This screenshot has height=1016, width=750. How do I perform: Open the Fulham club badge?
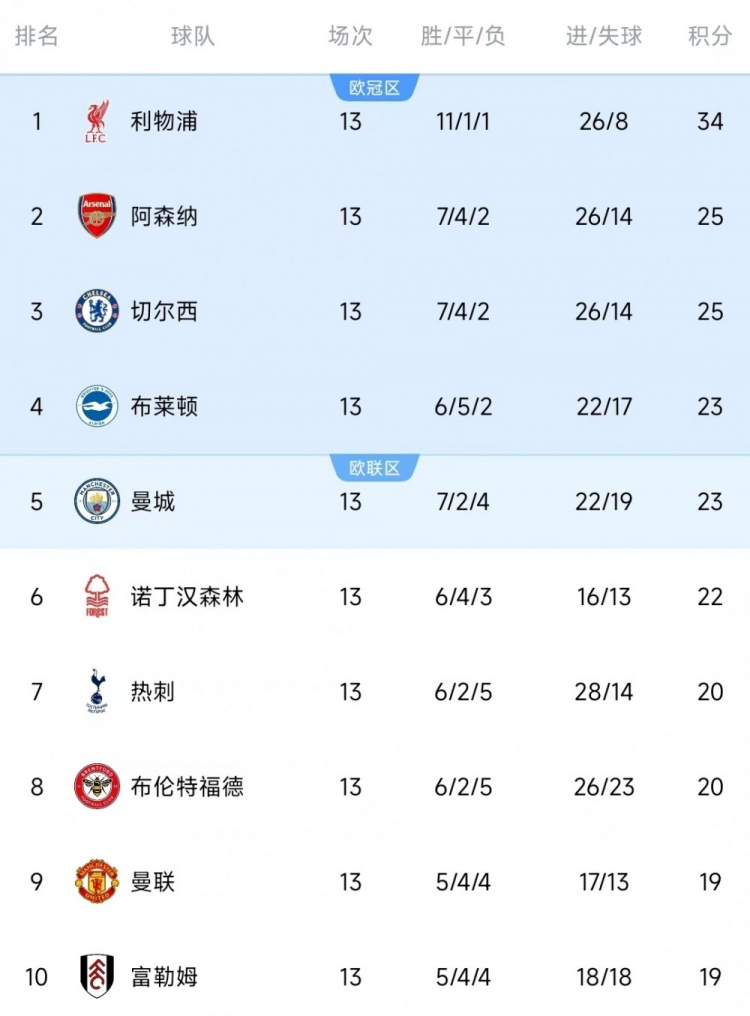(x=97, y=976)
